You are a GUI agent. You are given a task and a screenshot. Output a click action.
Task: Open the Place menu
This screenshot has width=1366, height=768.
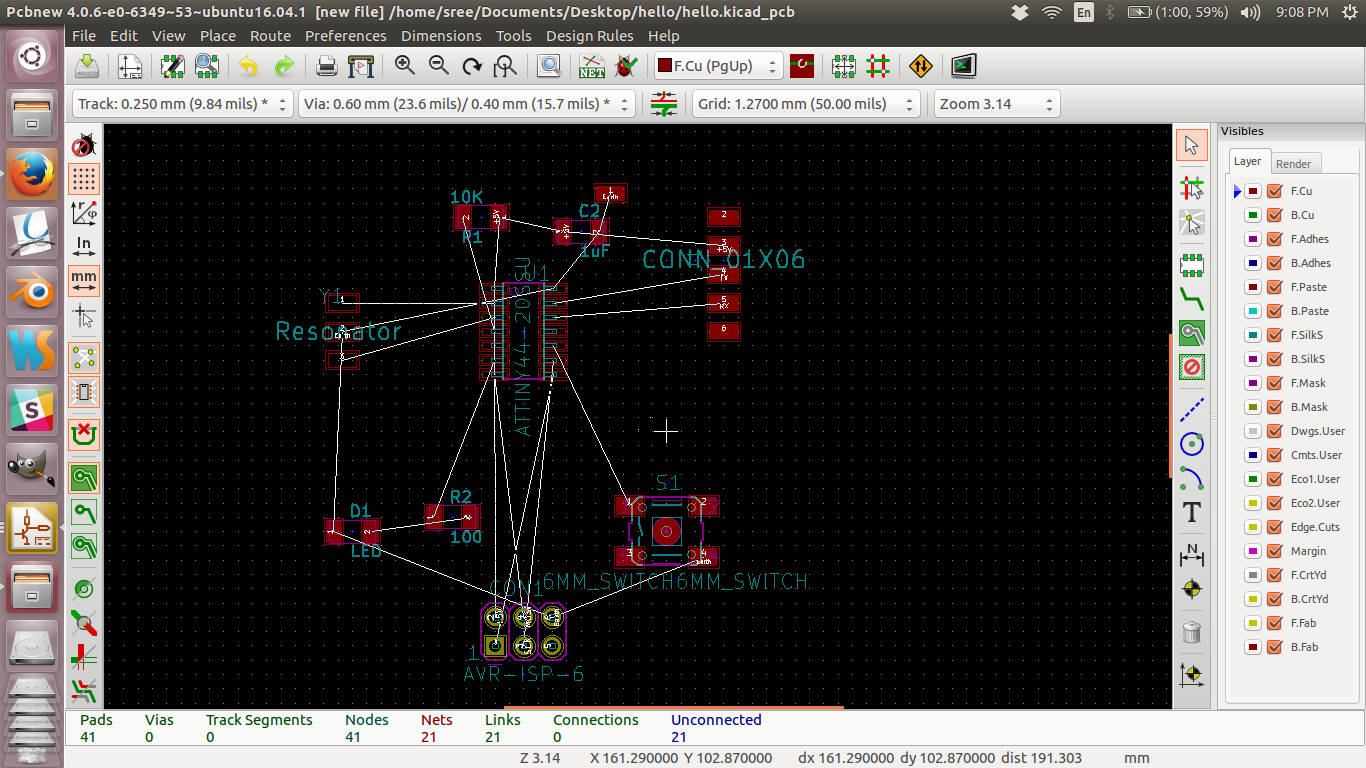coord(217,35)
